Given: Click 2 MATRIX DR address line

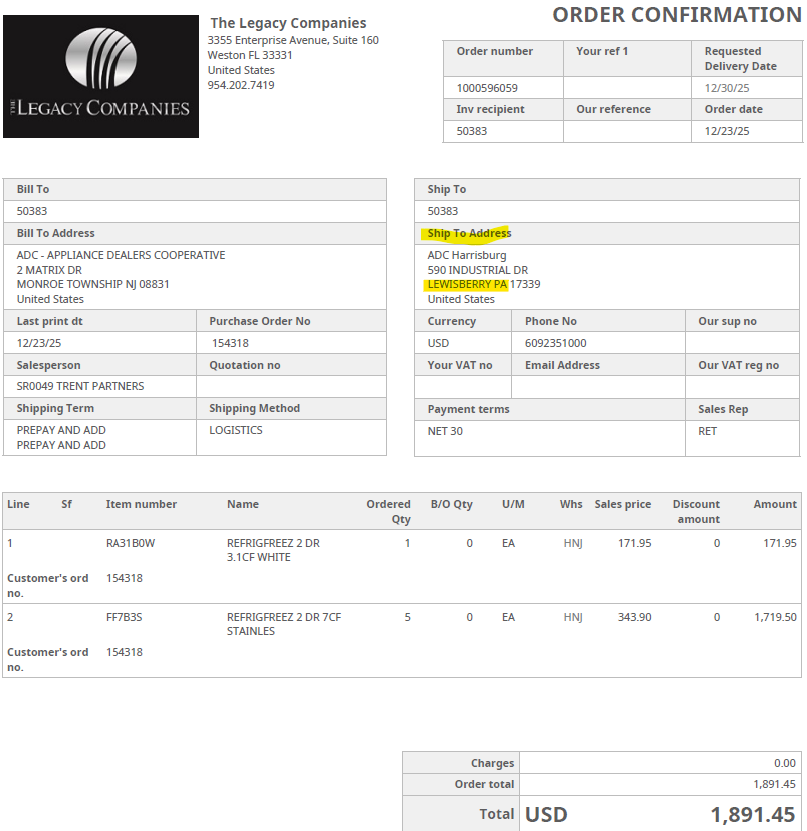Looking at the screenshot, I should click(x=49, y=270).
